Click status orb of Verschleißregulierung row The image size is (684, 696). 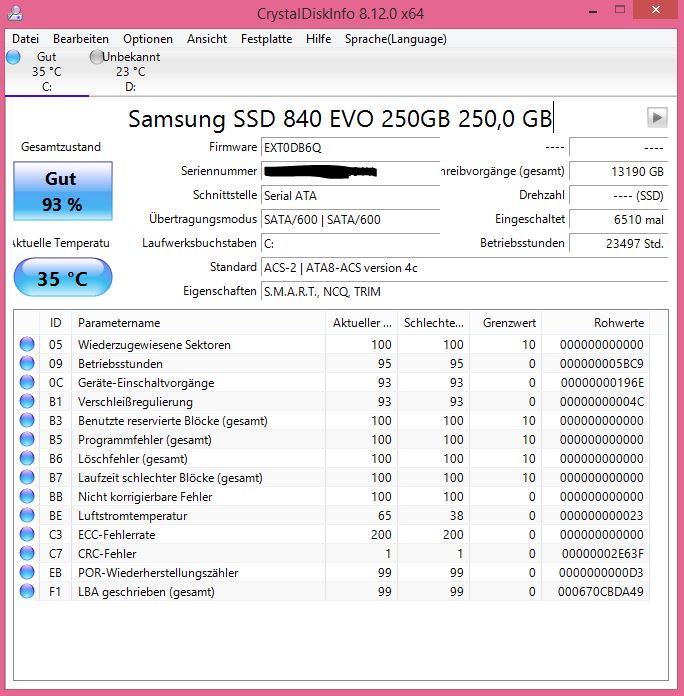pyautogui.click(x=27, y=401)
